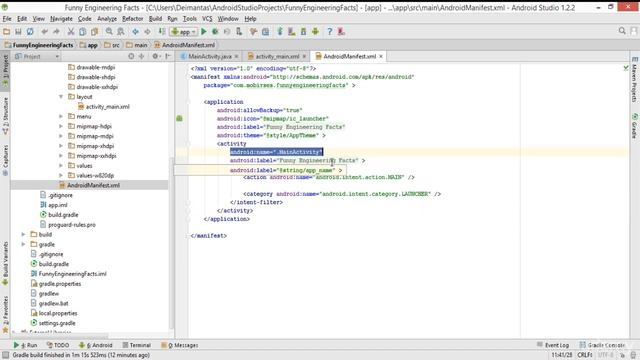The image size is (640, 360).
Task: Open the Gradle Console
Action: coord(602,345)
